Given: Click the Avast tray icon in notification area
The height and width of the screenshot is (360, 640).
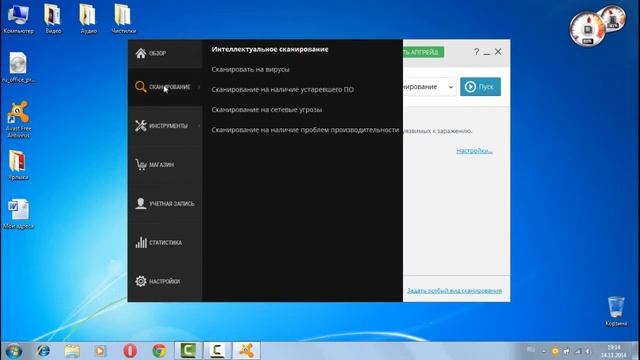Looking at the screenshot, I should (555, 351).
